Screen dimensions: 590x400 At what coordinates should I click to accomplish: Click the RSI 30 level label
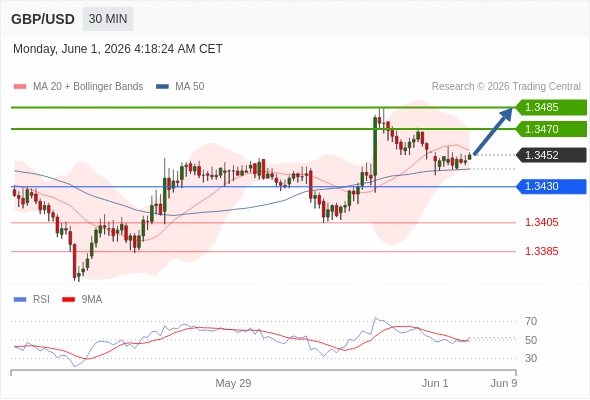pos(531,358)
